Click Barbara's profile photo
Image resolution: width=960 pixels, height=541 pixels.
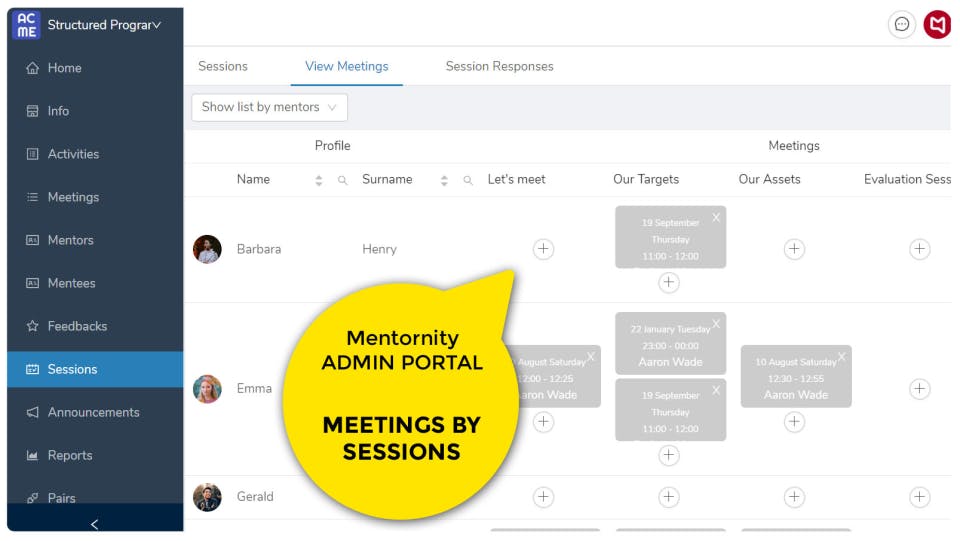(x=207, y=249)
